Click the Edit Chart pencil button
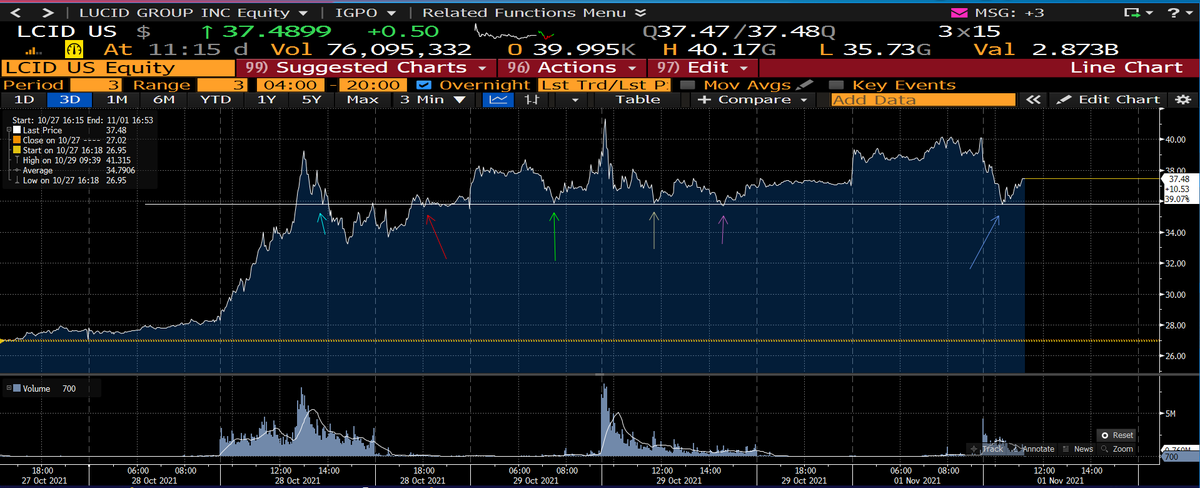 tap(1108, 99)
